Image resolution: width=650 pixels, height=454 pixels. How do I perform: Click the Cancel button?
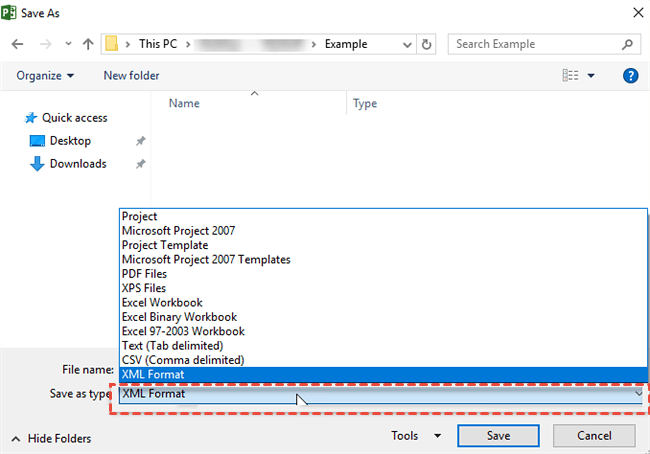[594, 436]
